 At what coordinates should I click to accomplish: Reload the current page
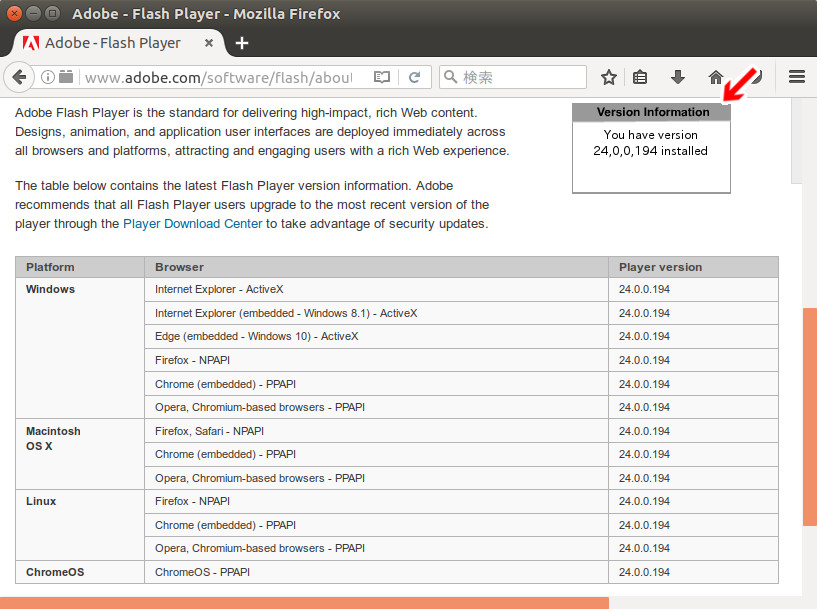click(415, 76)
